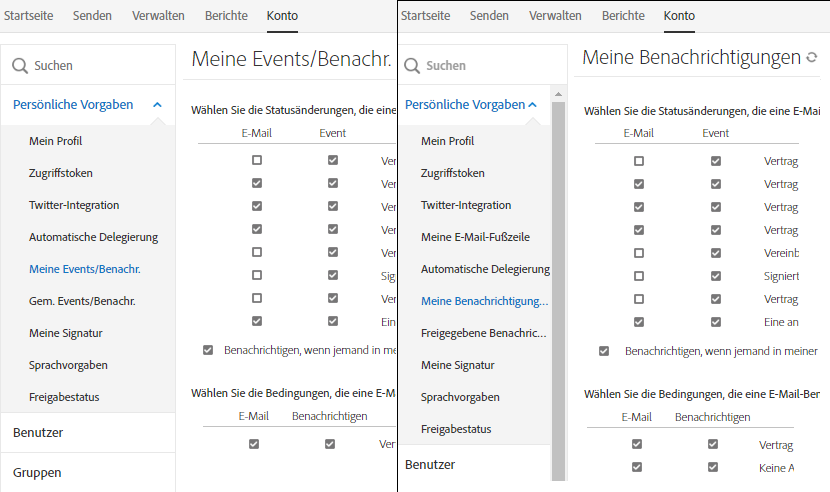Click the magnifier icon in the left sidebar search
This screenshot has height=492, width=830.
(19, 65)
